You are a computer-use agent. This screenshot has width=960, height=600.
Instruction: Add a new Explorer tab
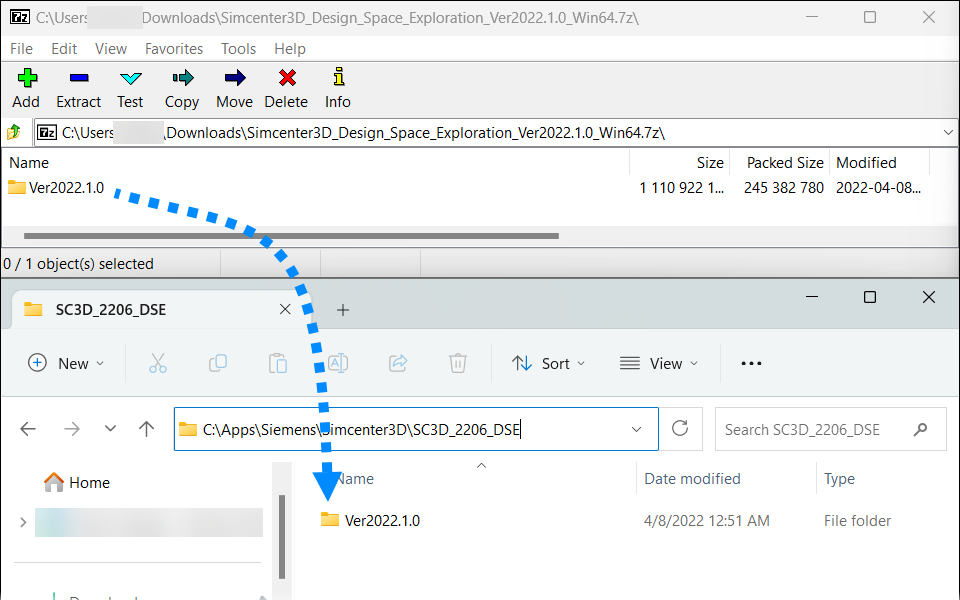click(x=343, y=310)
